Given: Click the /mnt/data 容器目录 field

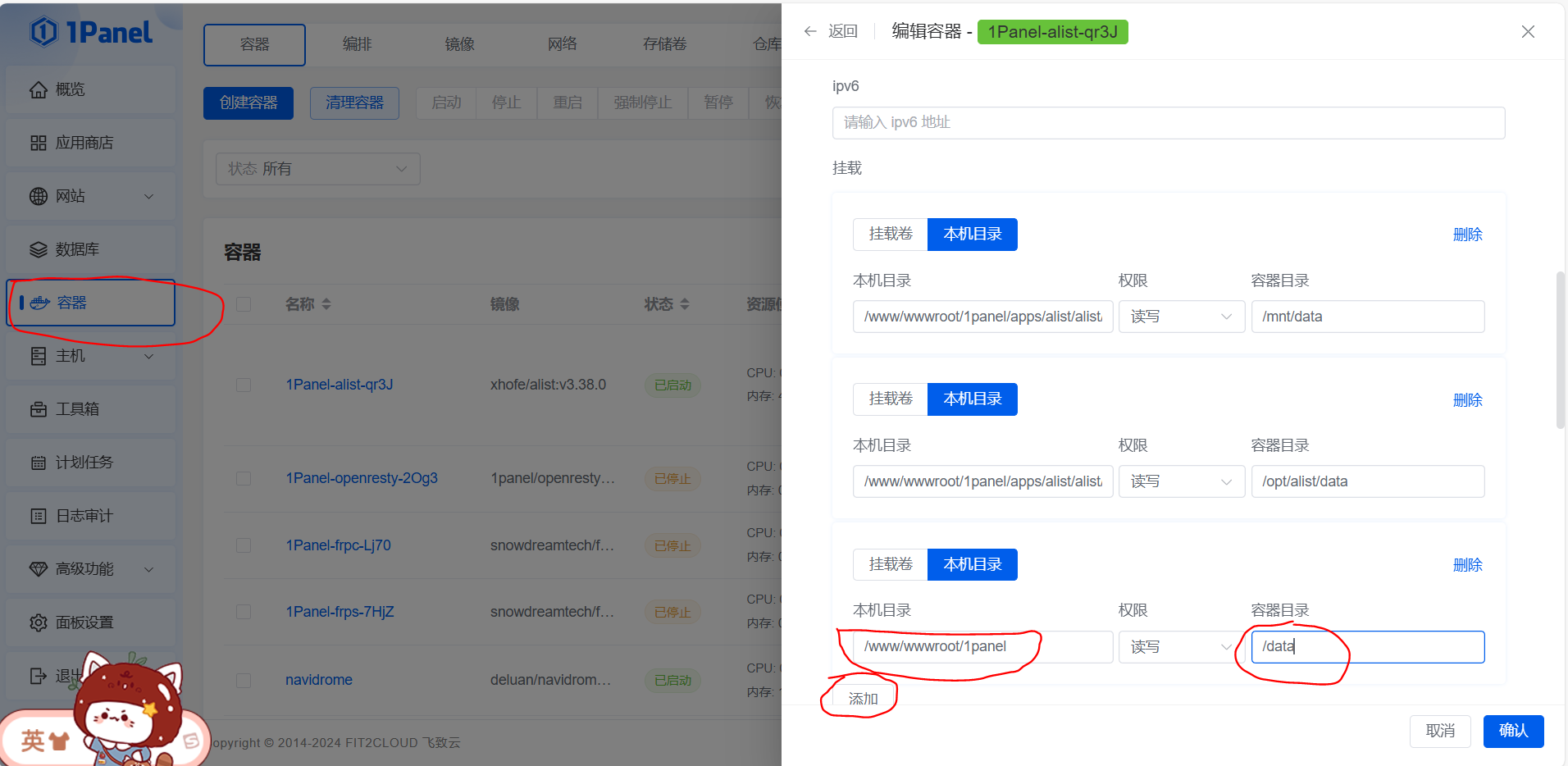Looking at the screenshot, I should pos(1368,317).
